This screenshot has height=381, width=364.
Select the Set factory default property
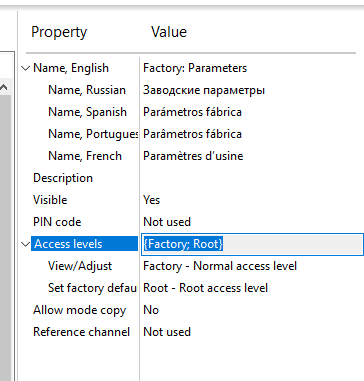(x=93, y=288)
